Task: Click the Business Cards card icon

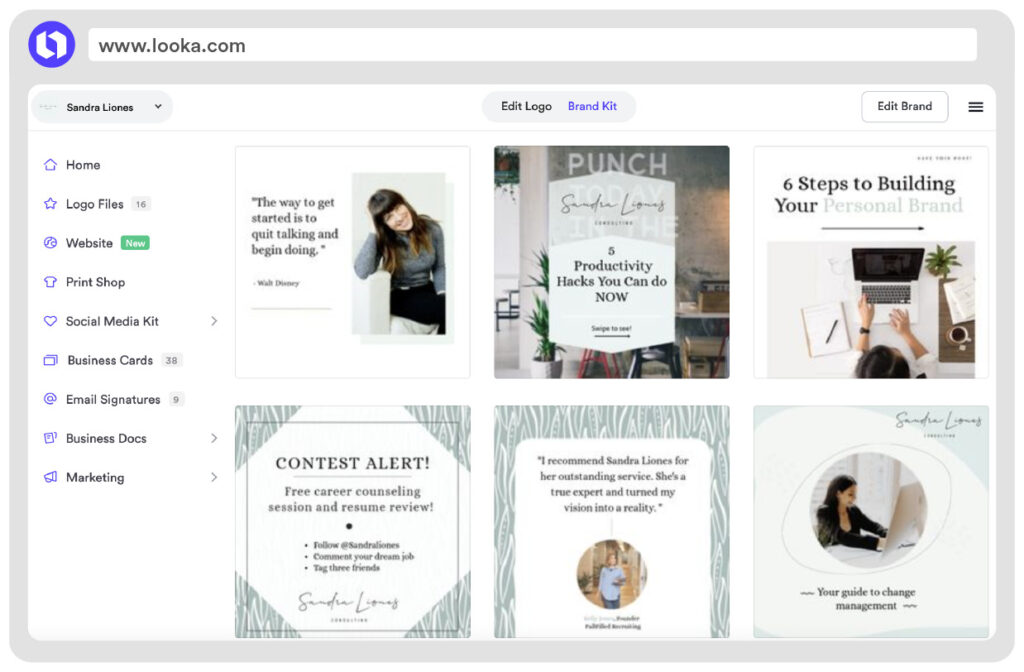Action: [x=49, y=360]
